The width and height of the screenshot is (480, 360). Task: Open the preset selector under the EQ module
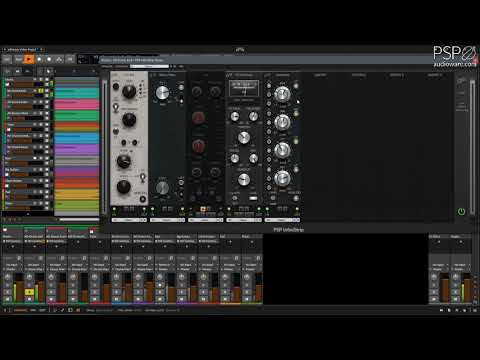coord(282,220)
